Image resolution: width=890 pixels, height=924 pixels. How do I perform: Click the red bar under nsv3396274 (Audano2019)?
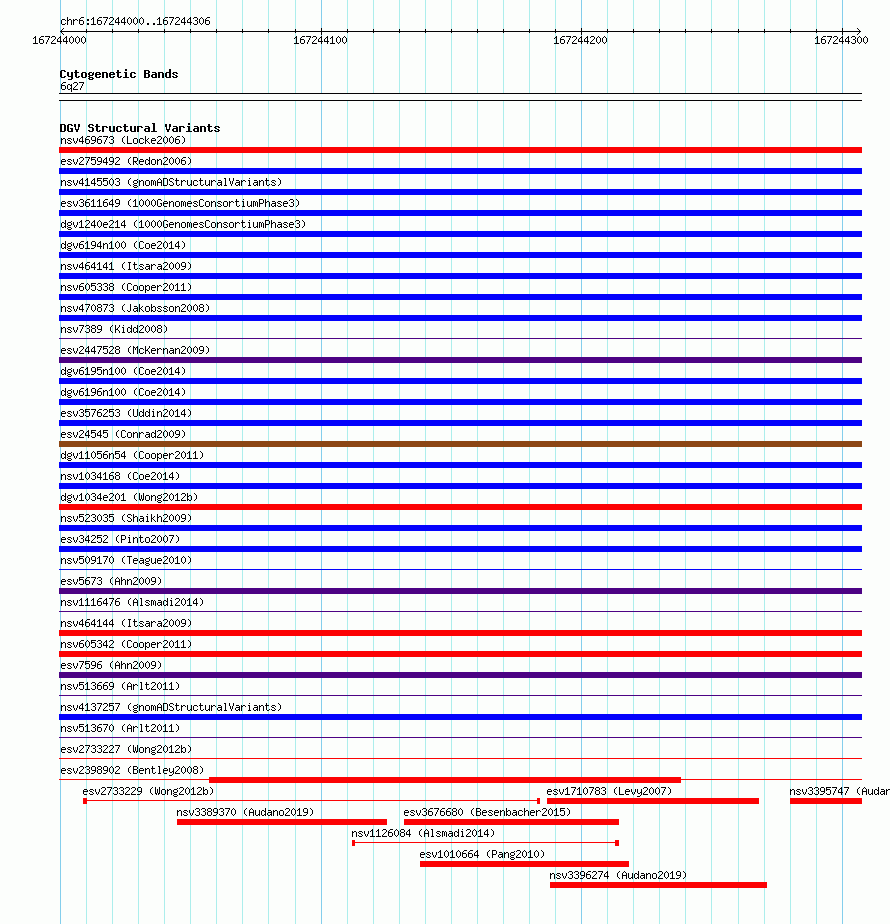658,885
